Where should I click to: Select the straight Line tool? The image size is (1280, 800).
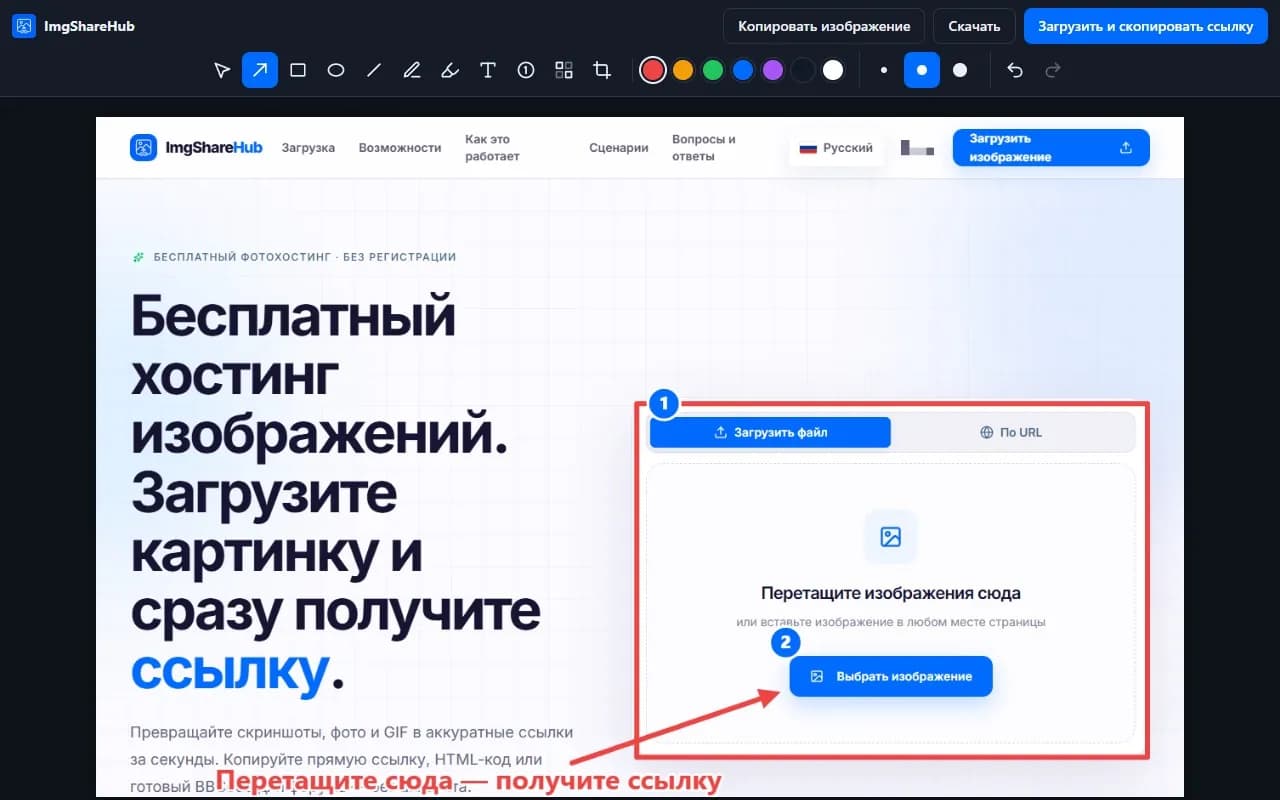click(374, 70)
